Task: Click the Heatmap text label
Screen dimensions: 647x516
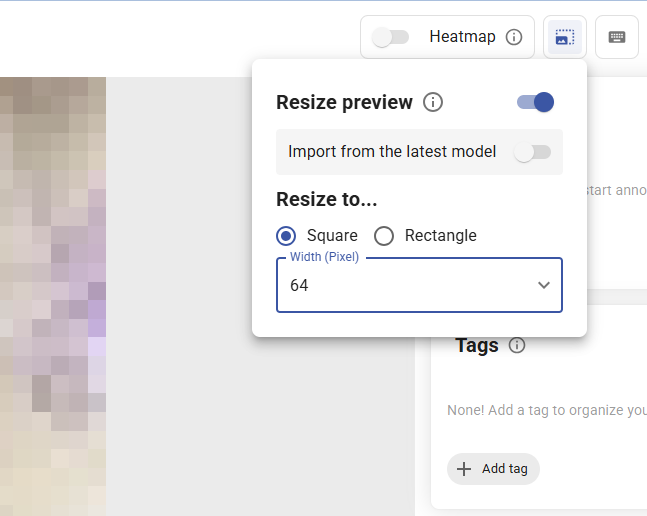Action: (x=462, y=37)
